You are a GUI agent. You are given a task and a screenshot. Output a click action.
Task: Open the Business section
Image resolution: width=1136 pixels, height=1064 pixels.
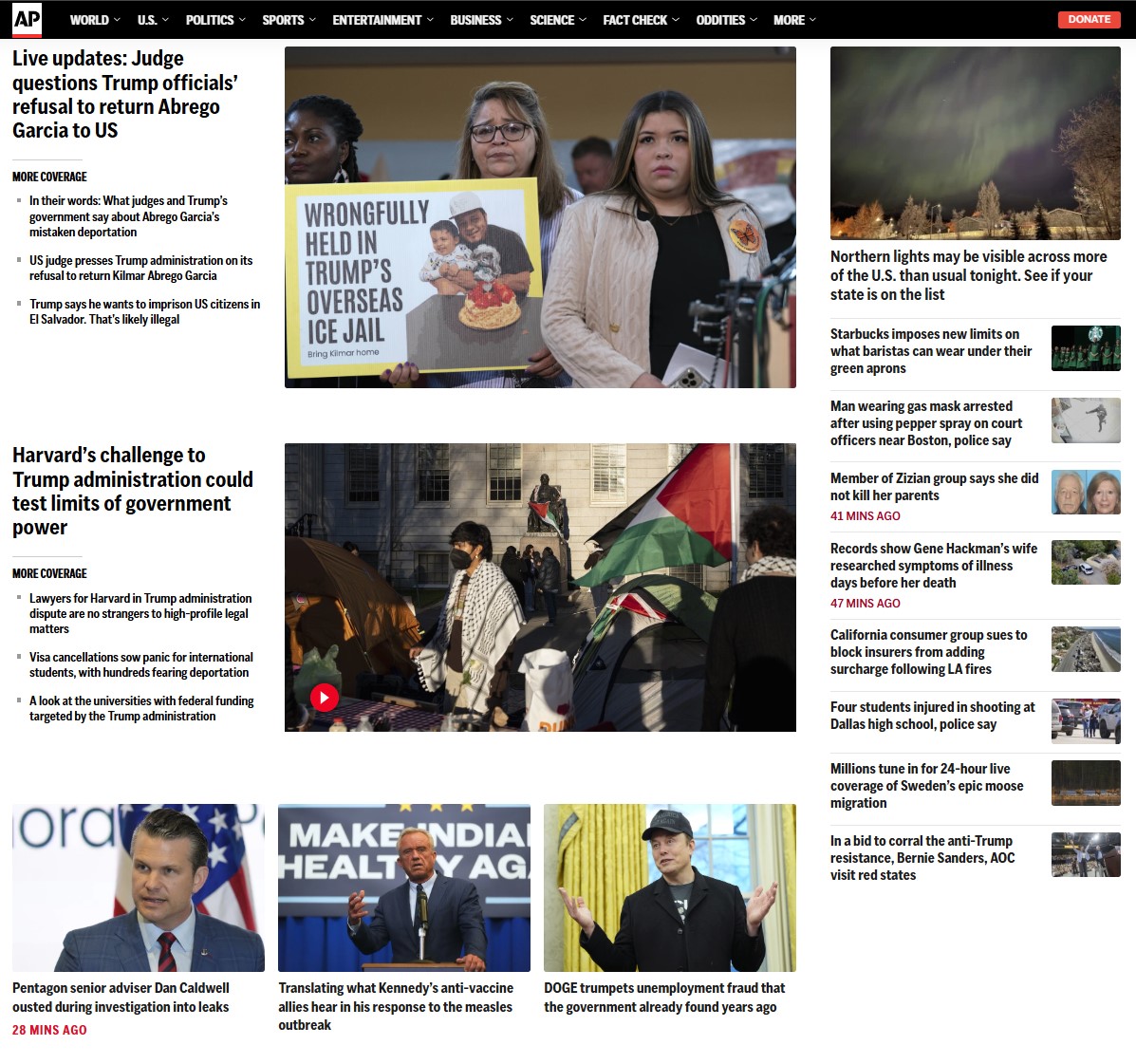pyautogui.click(x=475, y=20)
